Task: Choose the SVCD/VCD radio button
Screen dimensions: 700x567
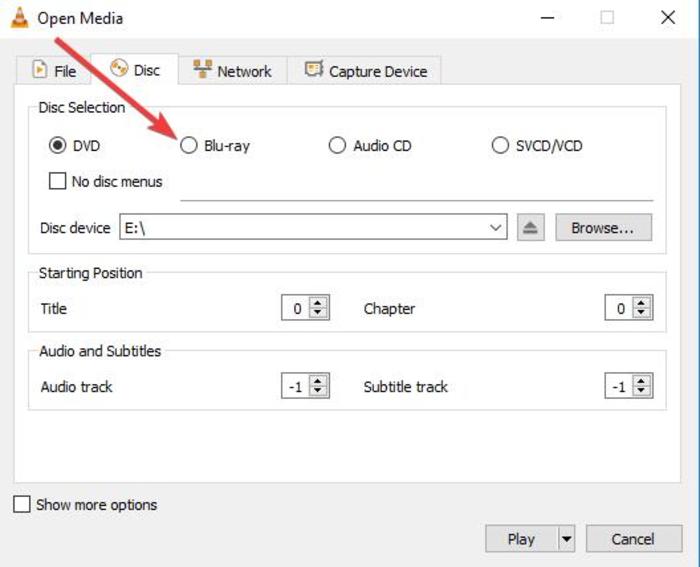Action: pyautogui.click(x=500, y=146)
